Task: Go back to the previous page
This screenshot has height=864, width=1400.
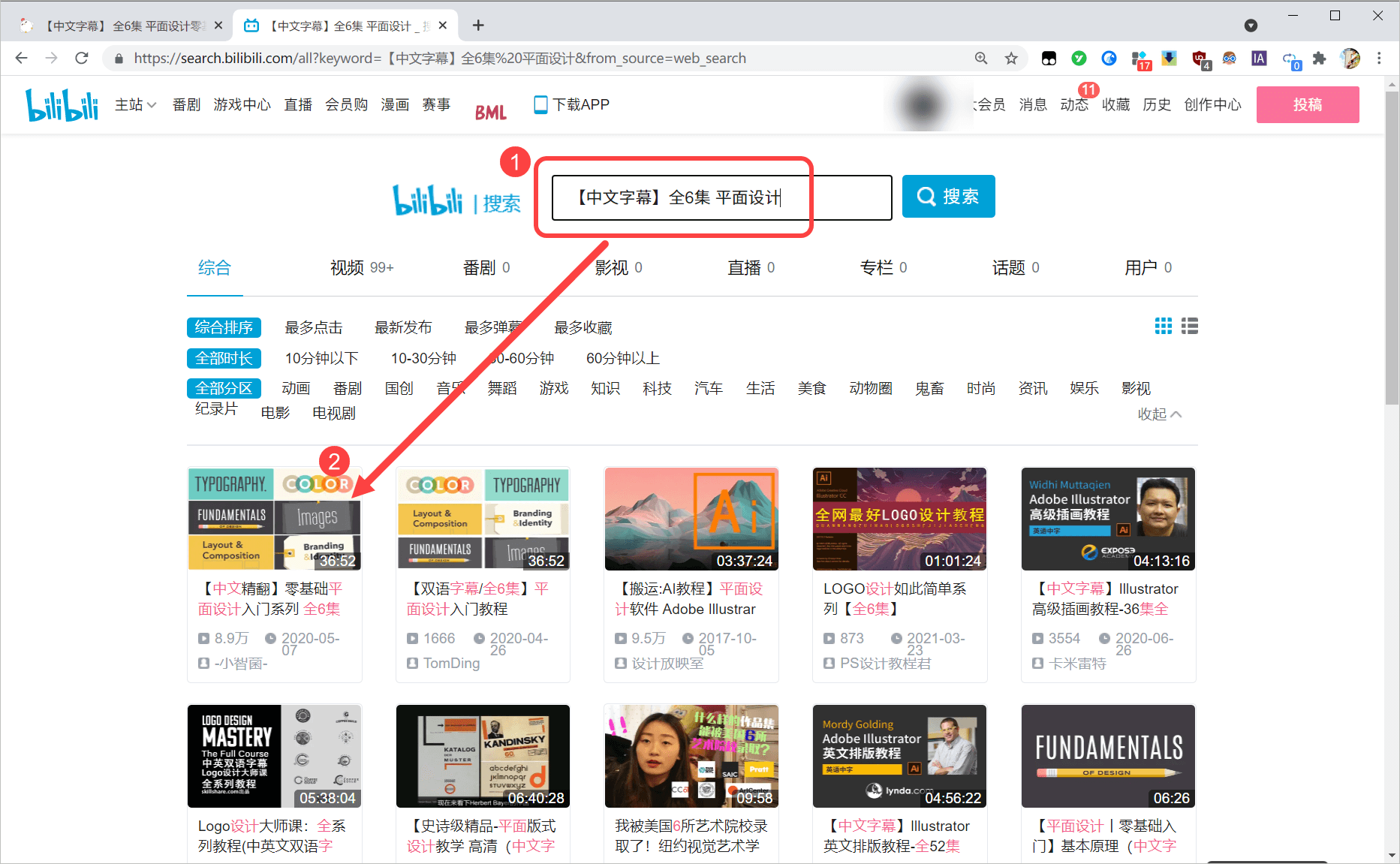Action: (21, 58)
